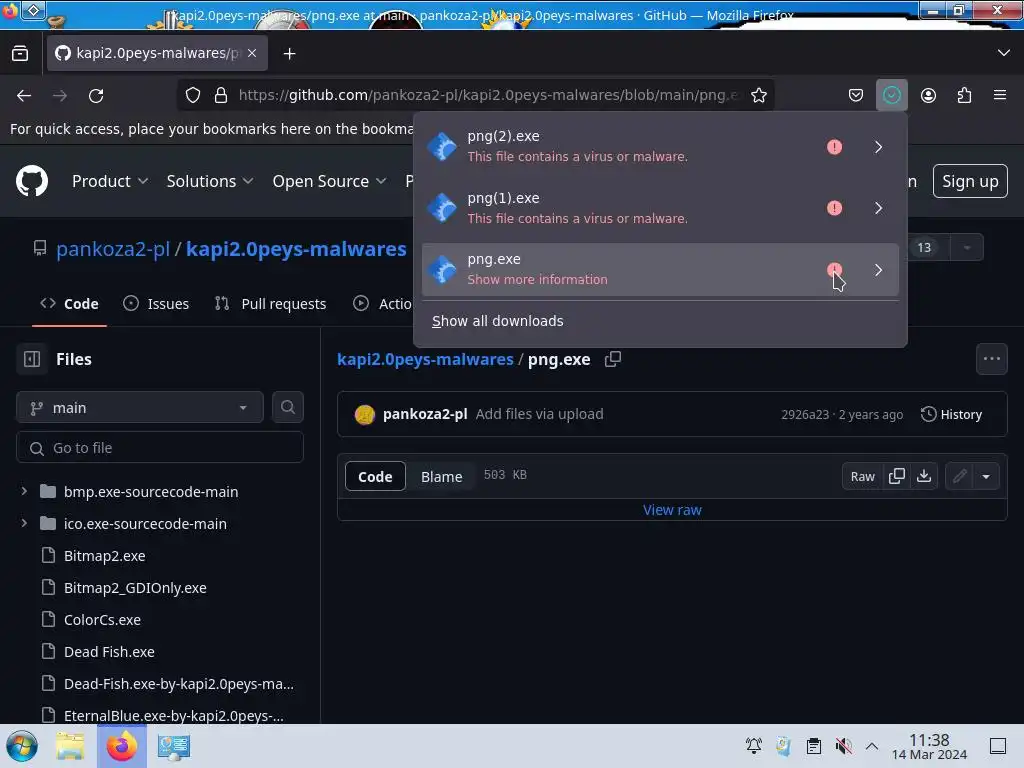
Task: Open Dead Fish.exe file
Action: 109,652
